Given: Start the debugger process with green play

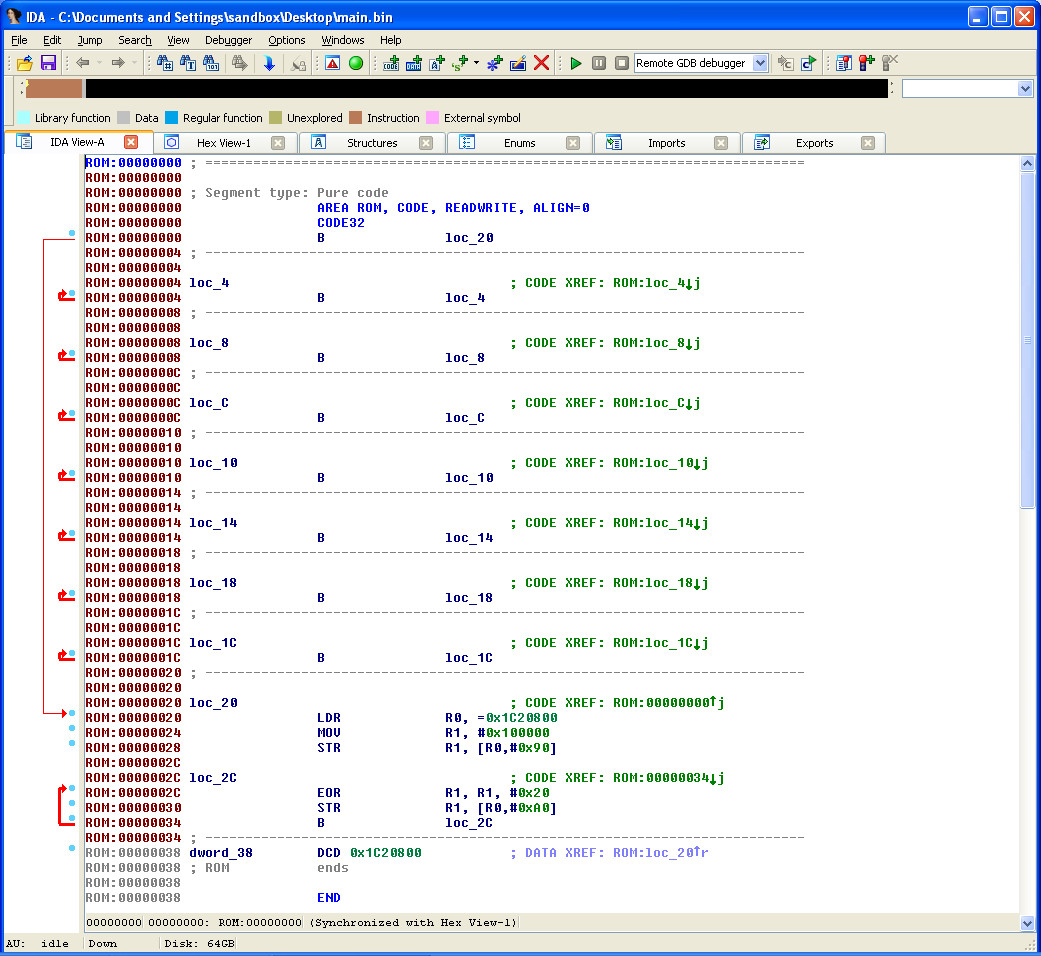Looking at the screenshot, I should [576, 63].
